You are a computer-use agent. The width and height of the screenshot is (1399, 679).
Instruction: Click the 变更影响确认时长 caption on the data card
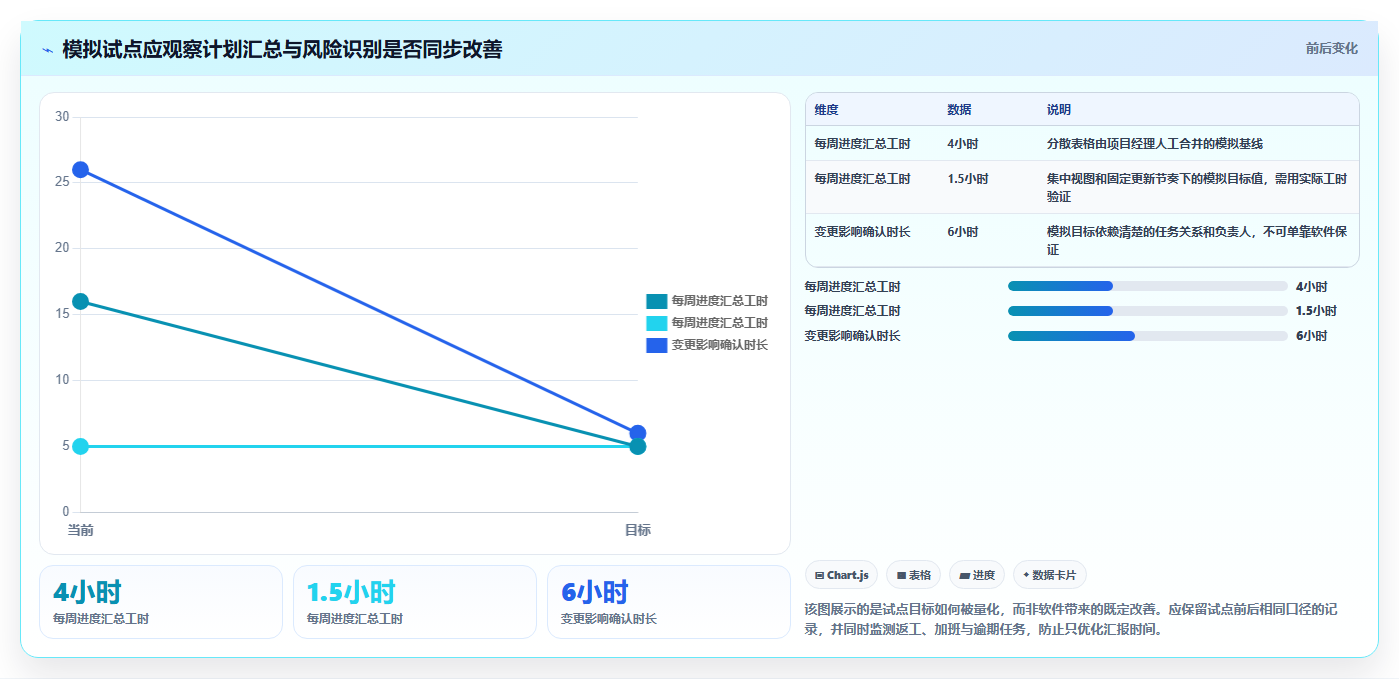609,619
